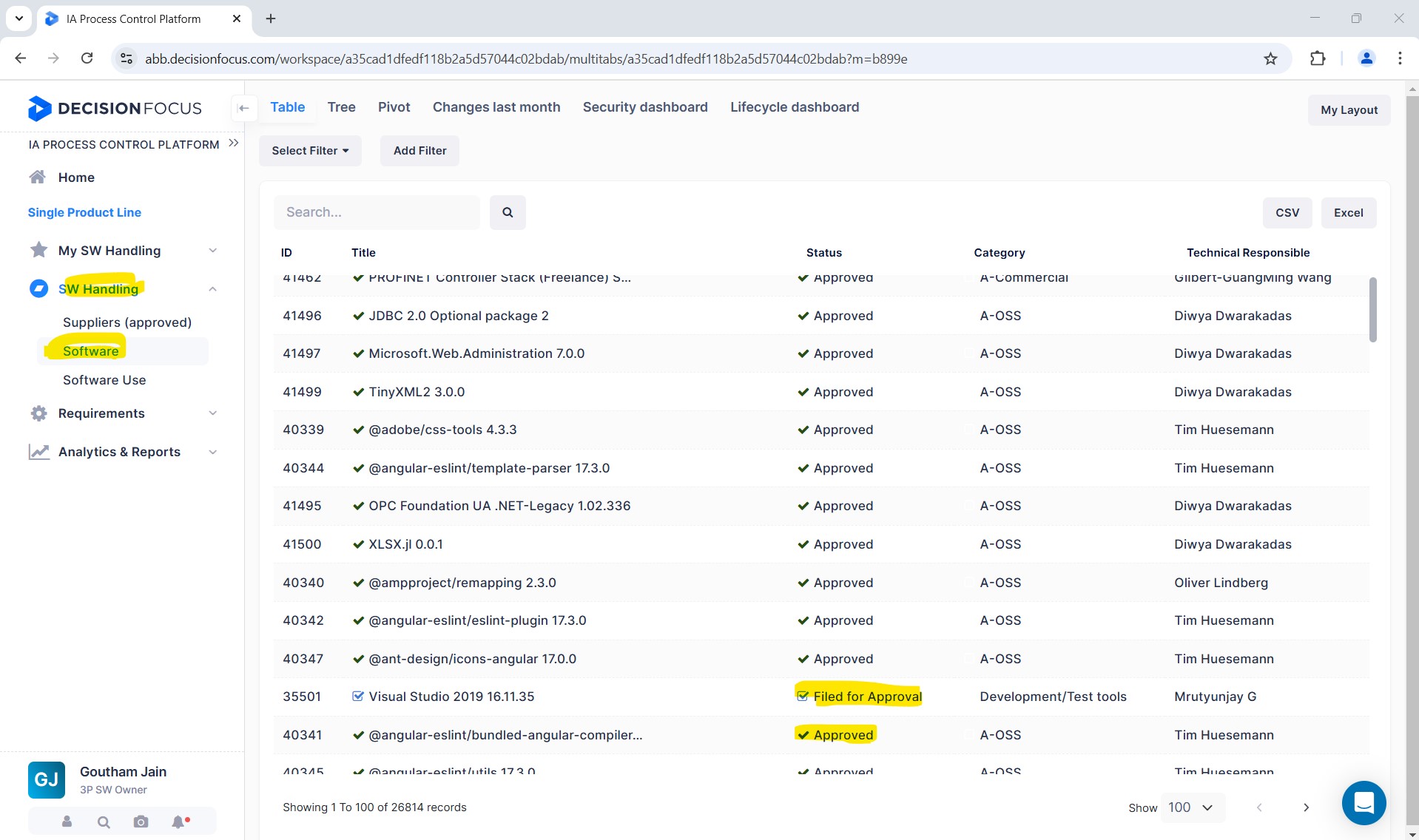
Task: Click the SW Handling circle icon
Action: tap(38, 288)
